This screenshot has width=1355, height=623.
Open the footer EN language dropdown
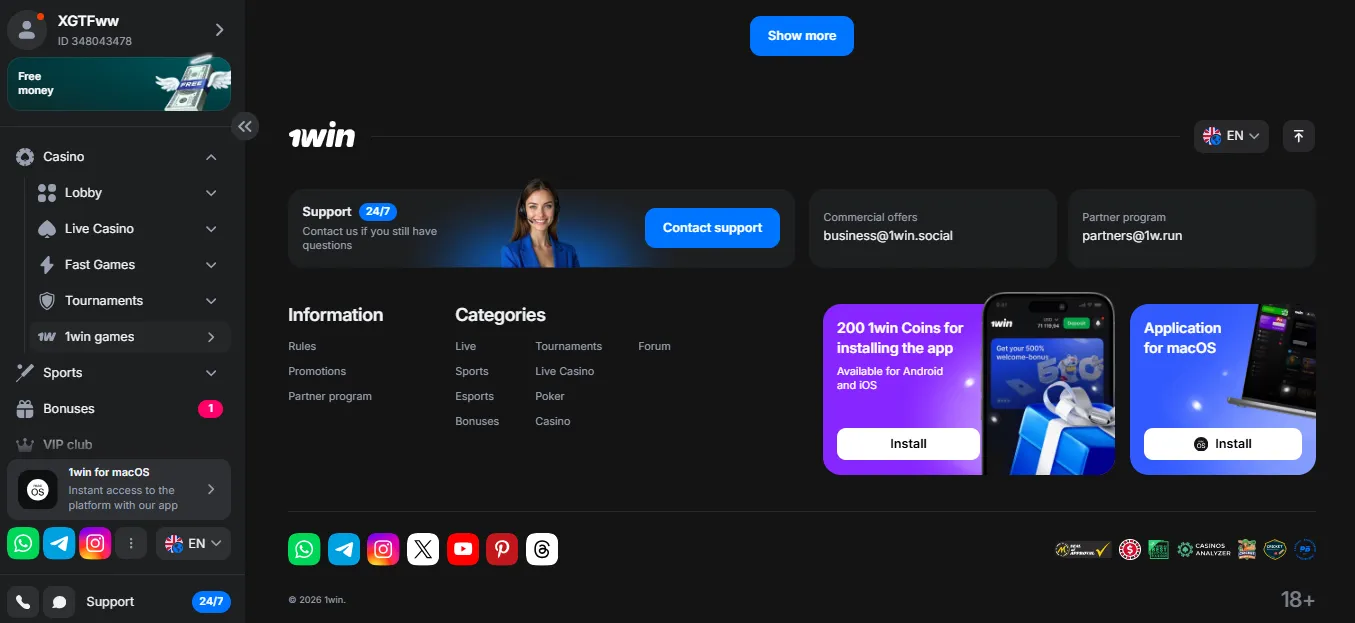pyautogui.click(x=1231, y=136)
